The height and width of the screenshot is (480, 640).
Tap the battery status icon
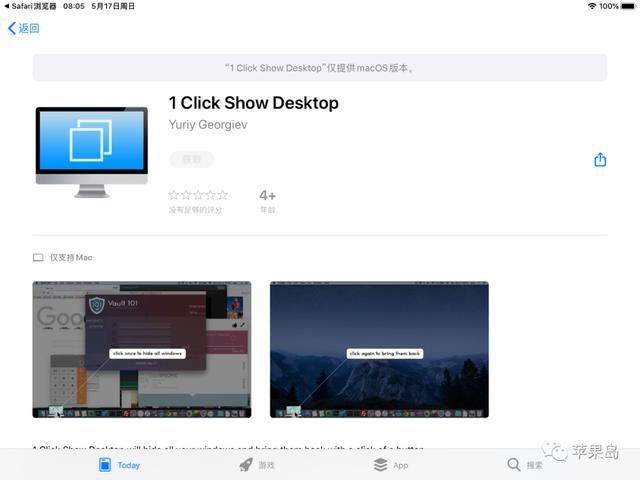pos(629,6)
